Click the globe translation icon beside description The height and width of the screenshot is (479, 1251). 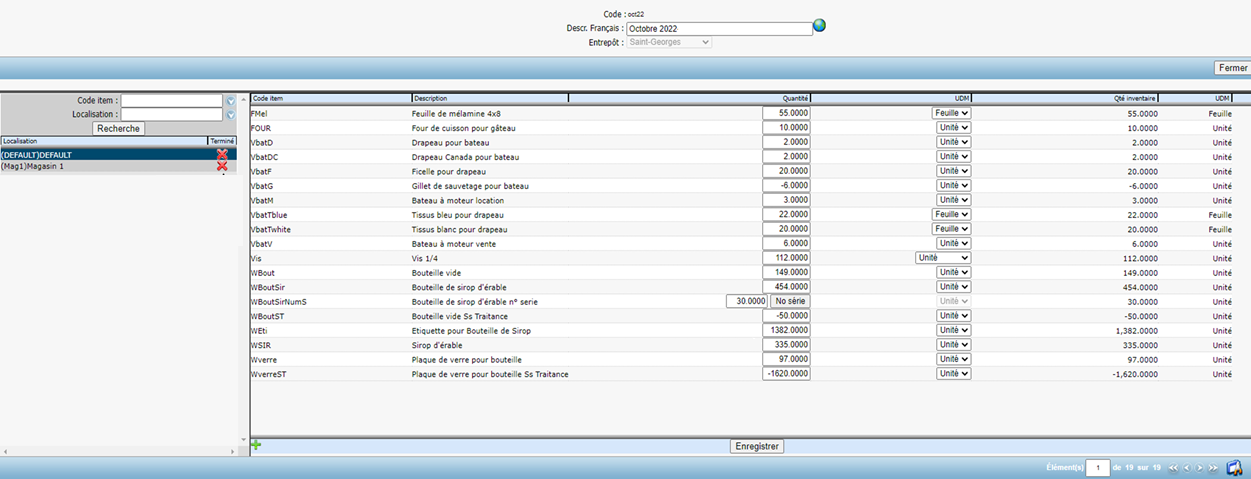[x=819, y=26]
